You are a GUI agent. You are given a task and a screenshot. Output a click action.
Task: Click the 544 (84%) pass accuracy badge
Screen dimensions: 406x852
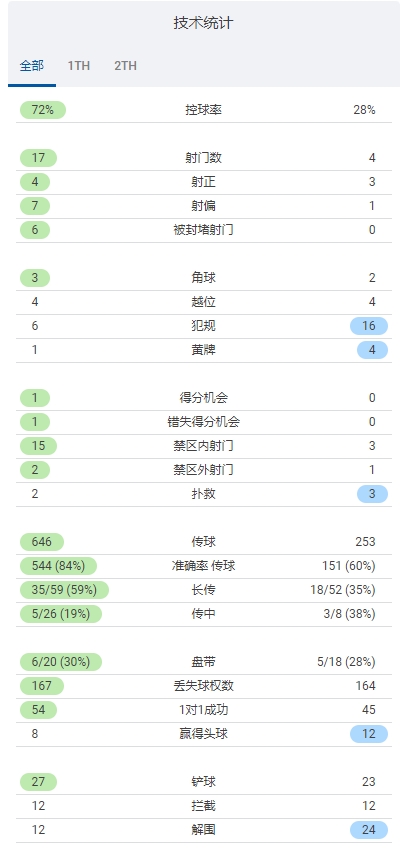tap(58, 566)
